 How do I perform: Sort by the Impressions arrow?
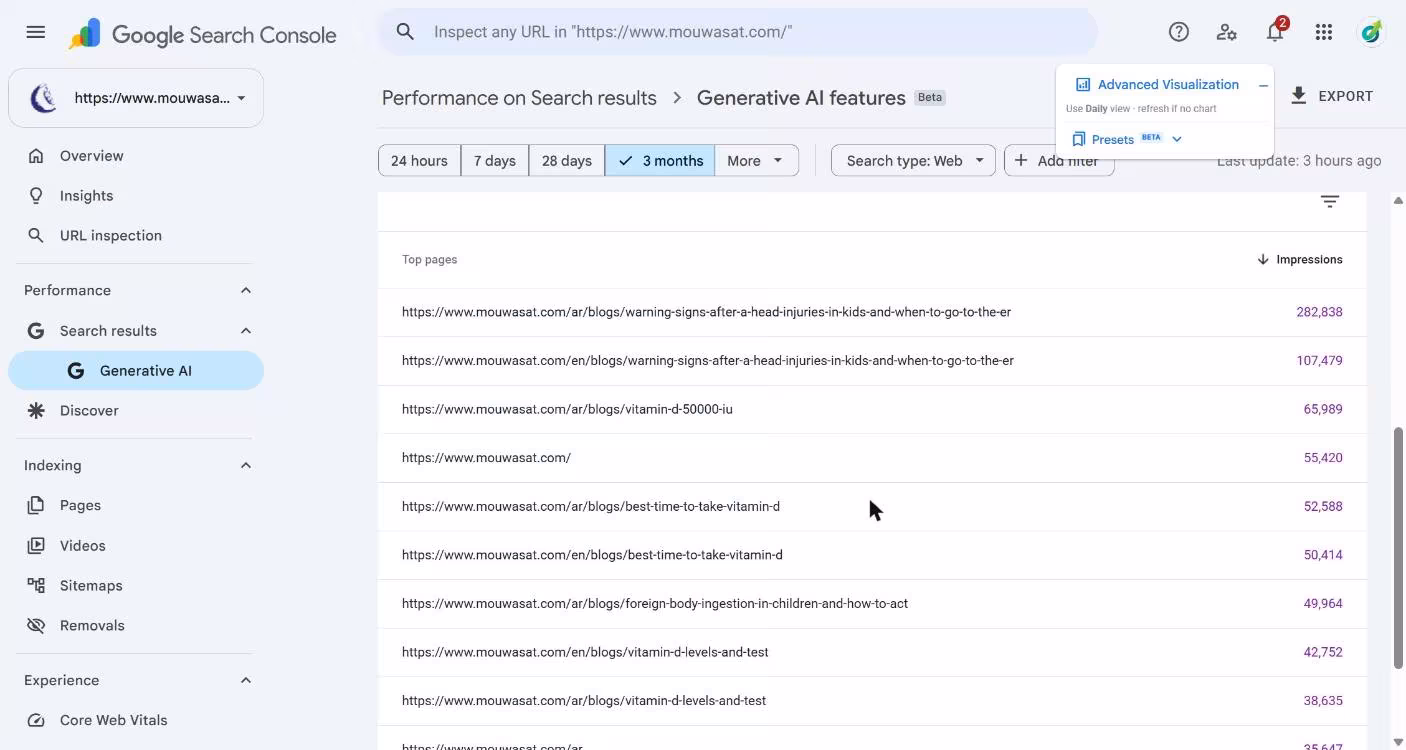1263,259
